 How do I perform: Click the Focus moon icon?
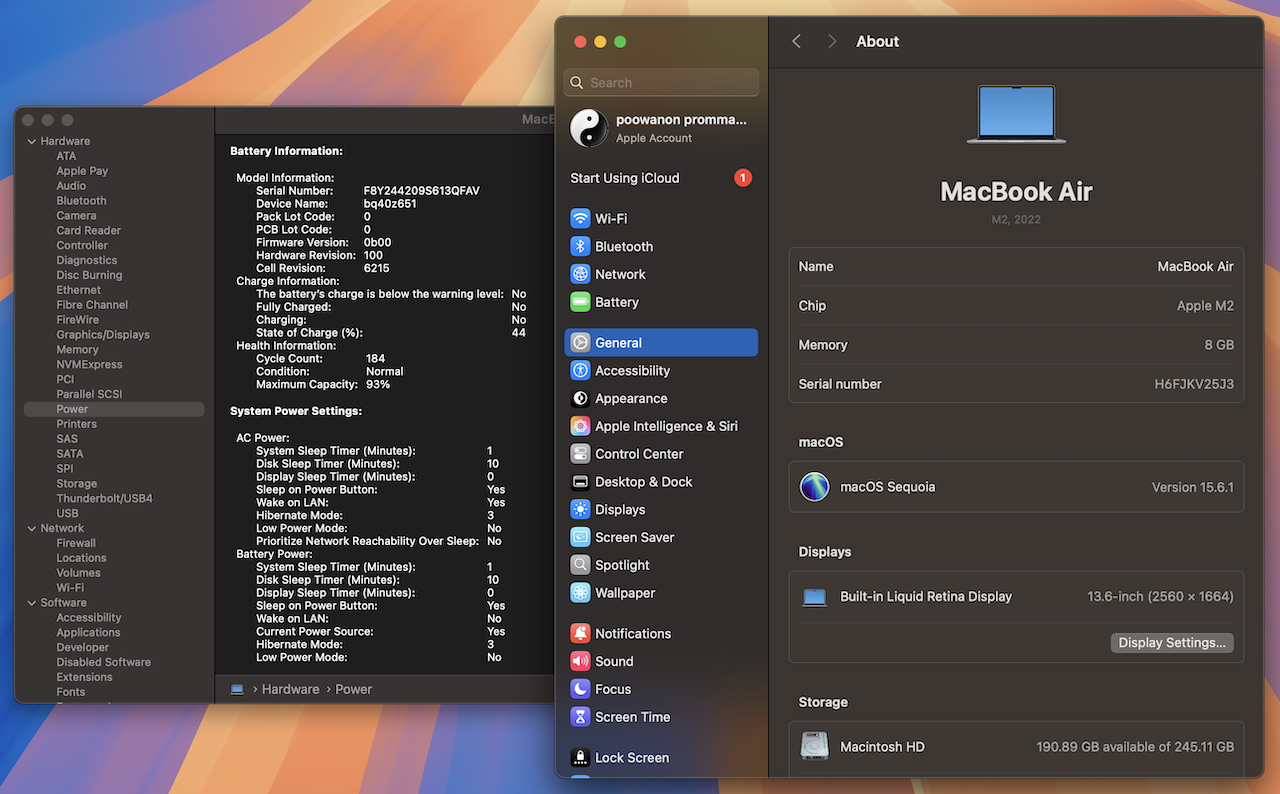pos(580,689)
